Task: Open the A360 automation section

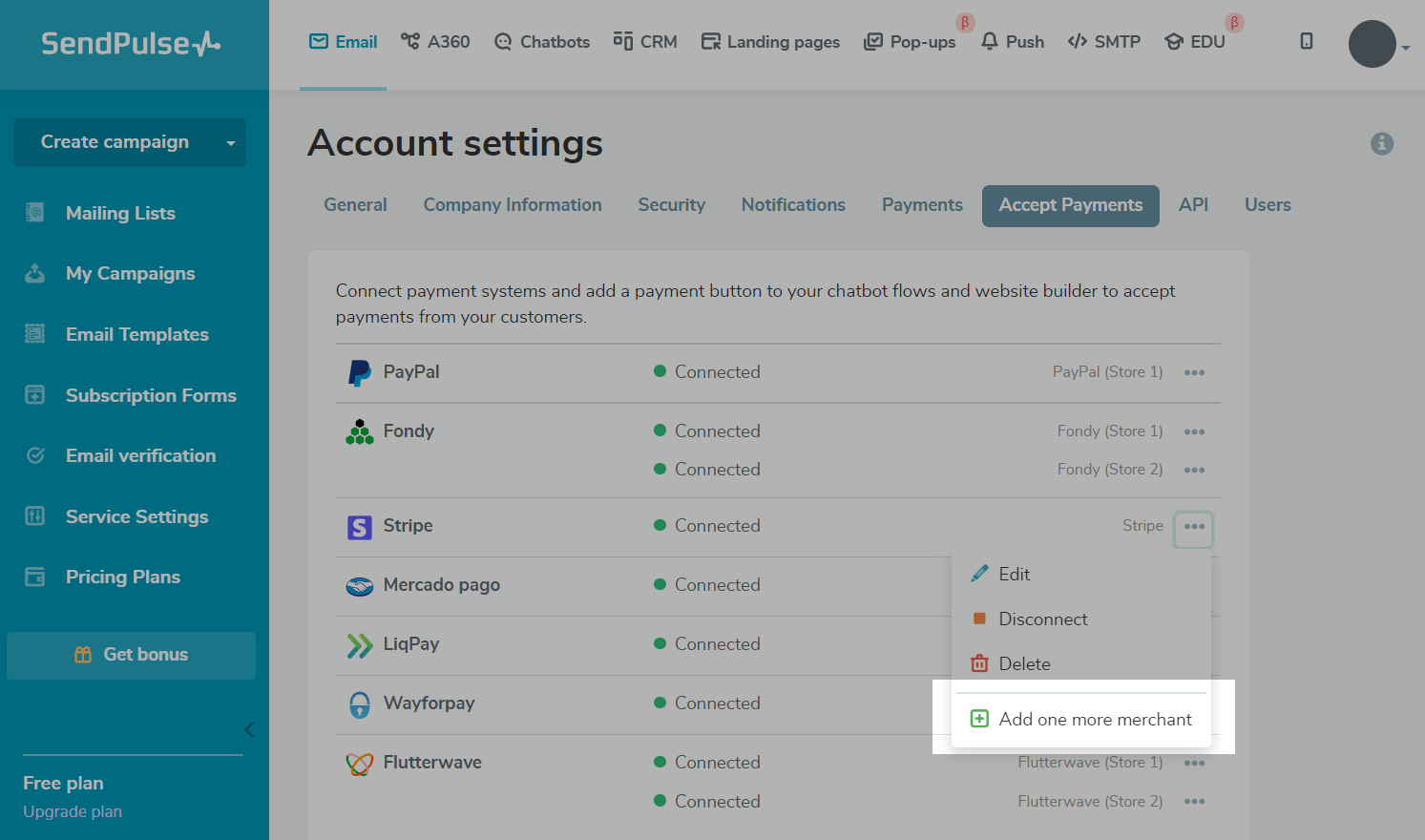Action: tap(435, 42)
